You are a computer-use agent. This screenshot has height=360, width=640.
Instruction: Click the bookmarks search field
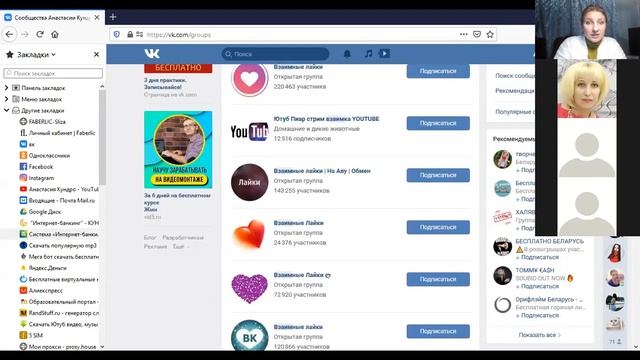point(53,73)
